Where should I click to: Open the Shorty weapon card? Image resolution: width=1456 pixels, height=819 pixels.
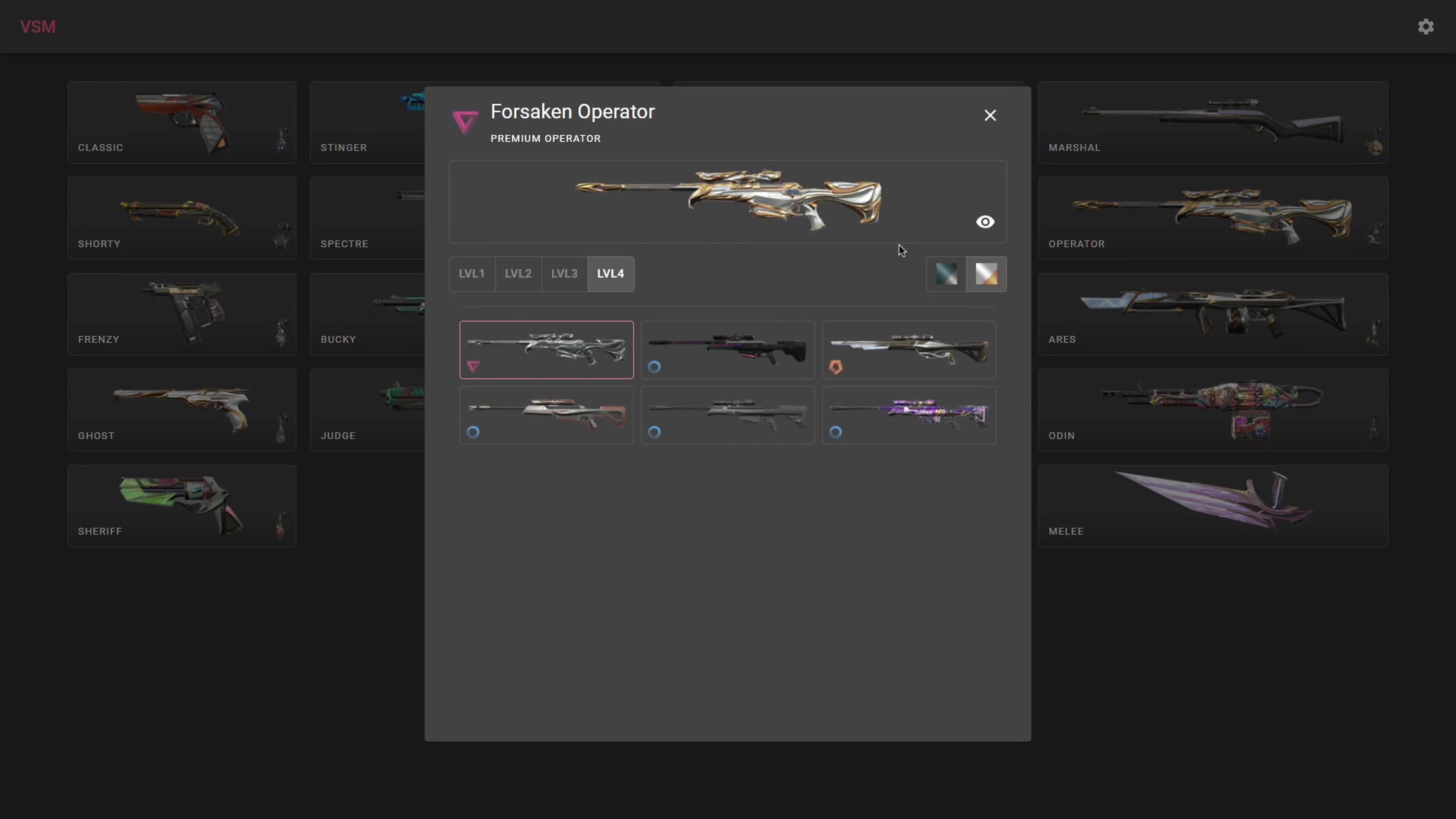click(182, 218)
